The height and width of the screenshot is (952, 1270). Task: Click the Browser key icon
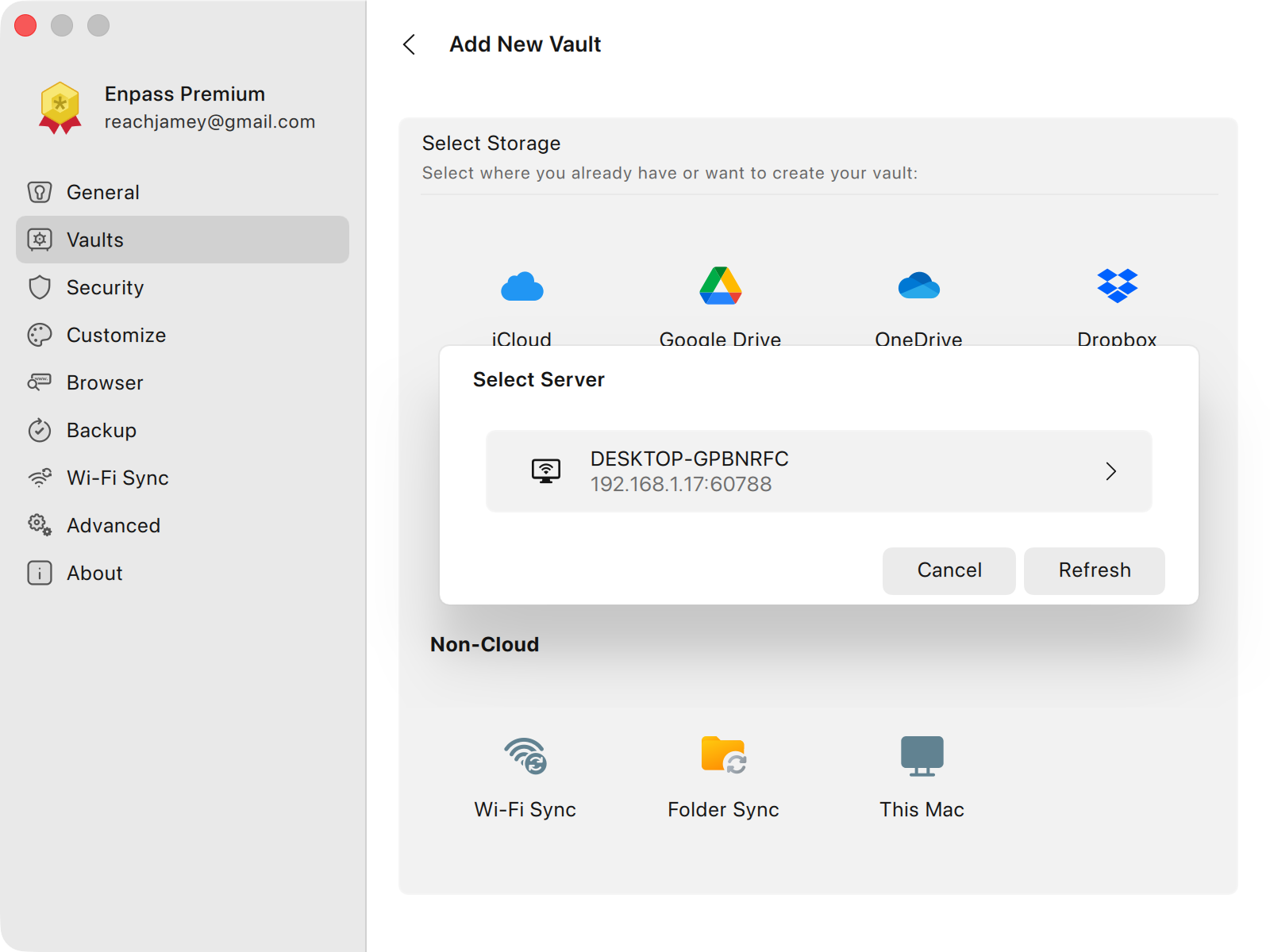(40, 382)
